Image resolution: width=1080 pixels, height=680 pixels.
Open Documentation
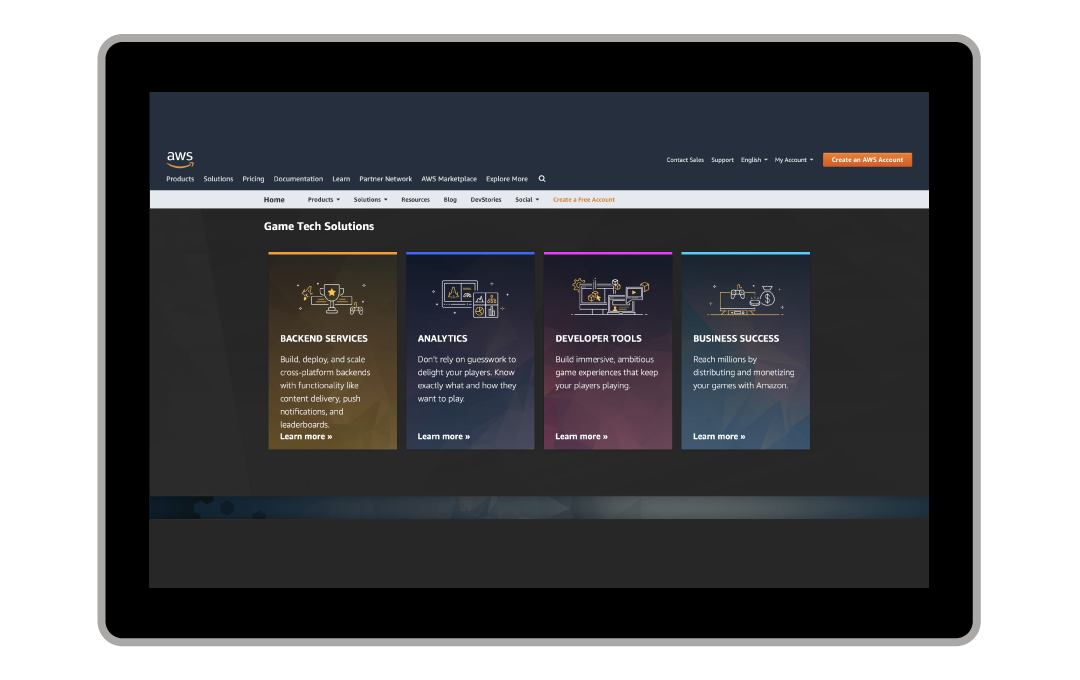click(x=298, y=179)
